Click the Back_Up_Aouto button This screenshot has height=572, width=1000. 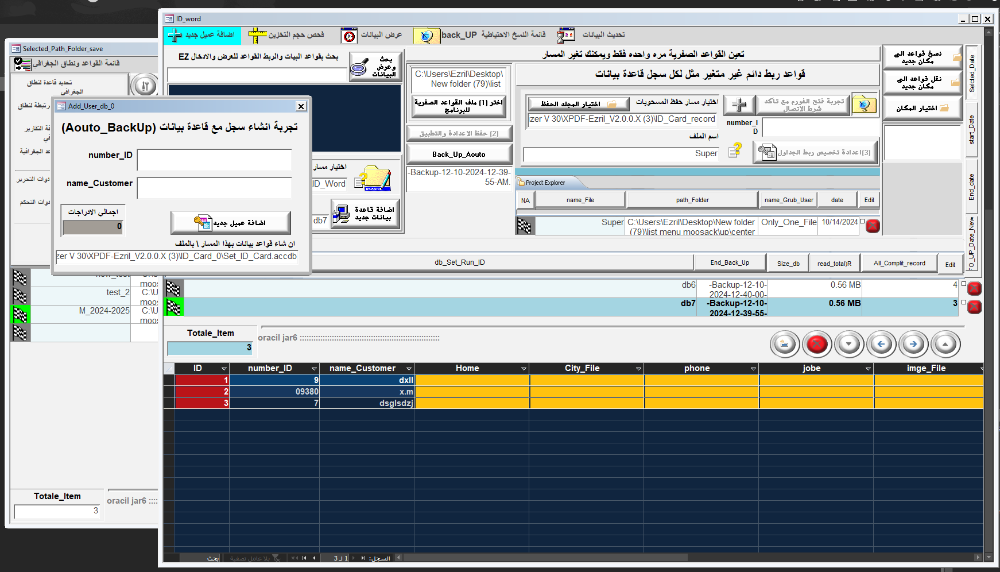point(458,154)
